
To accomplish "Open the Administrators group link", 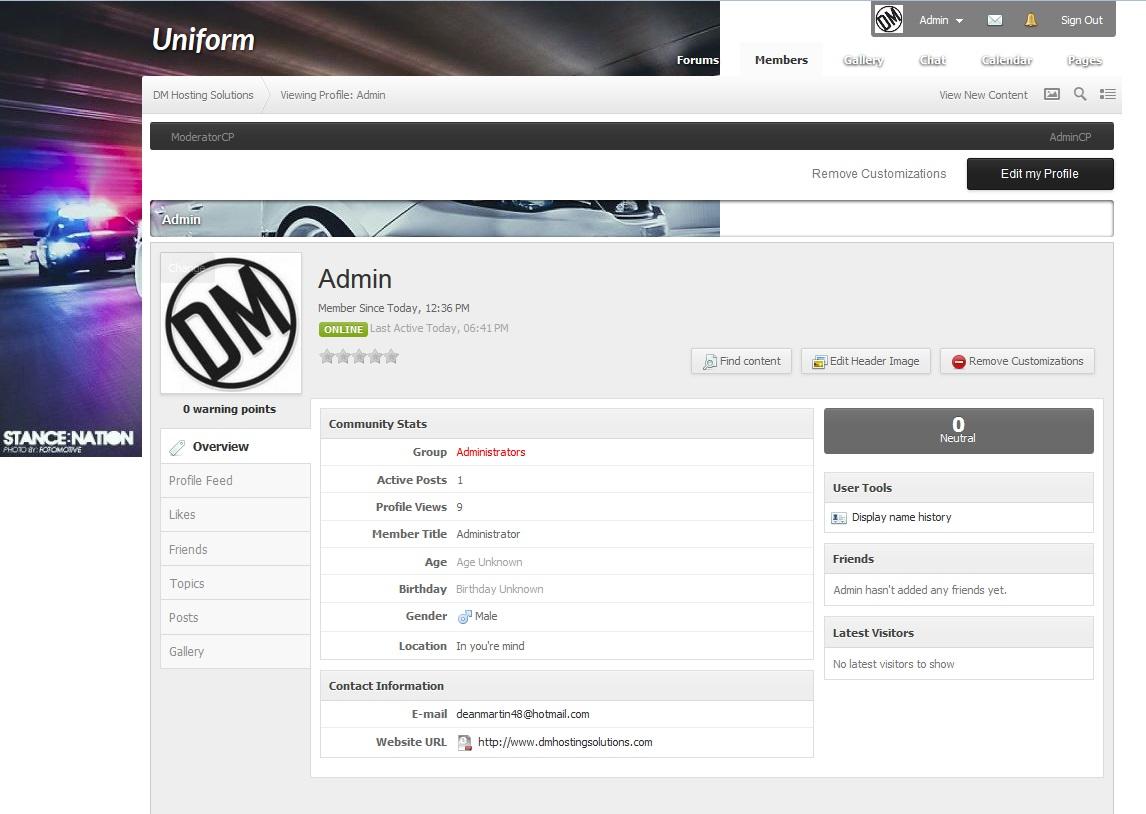I will (x=490, y=452).
